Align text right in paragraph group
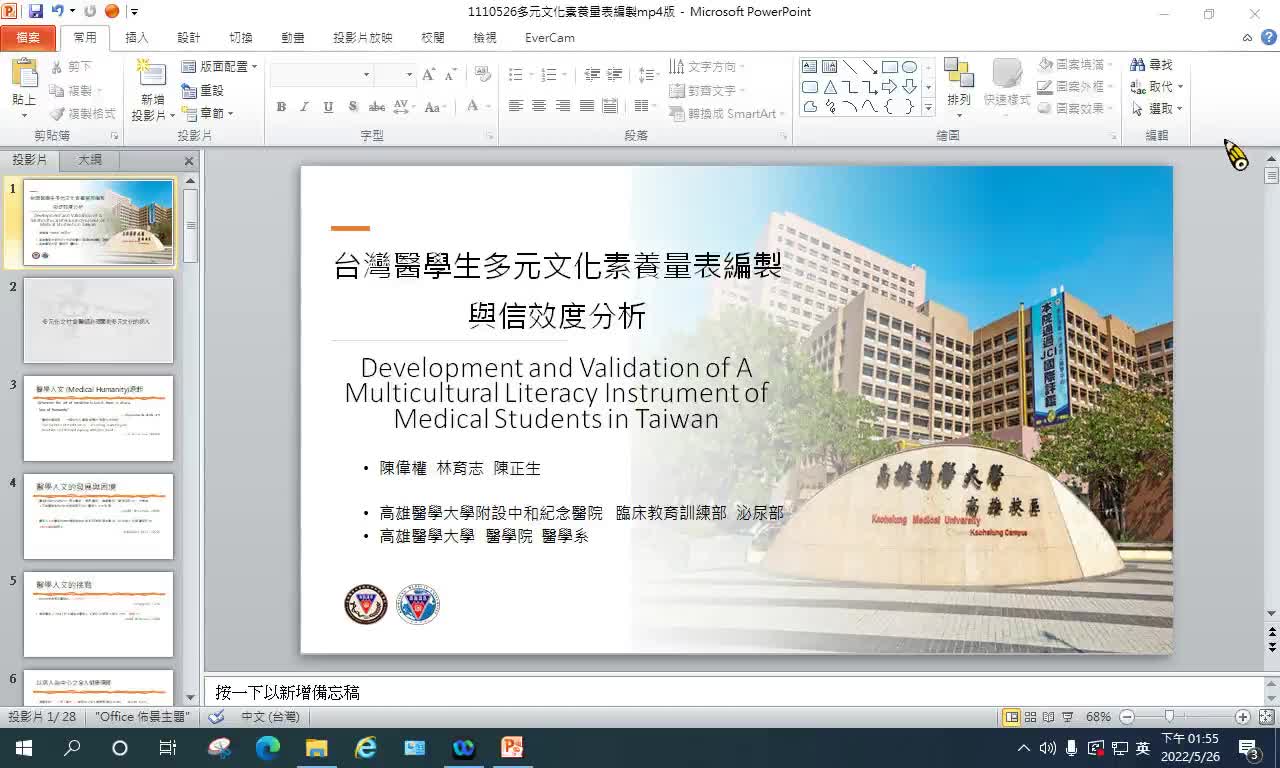Viewport: 1280px width, 768px height. [563, 106]
